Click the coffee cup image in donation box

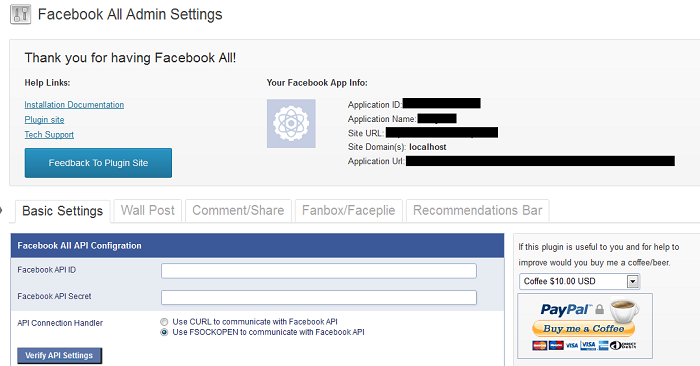pyautogui.click(x=624, y=311)
